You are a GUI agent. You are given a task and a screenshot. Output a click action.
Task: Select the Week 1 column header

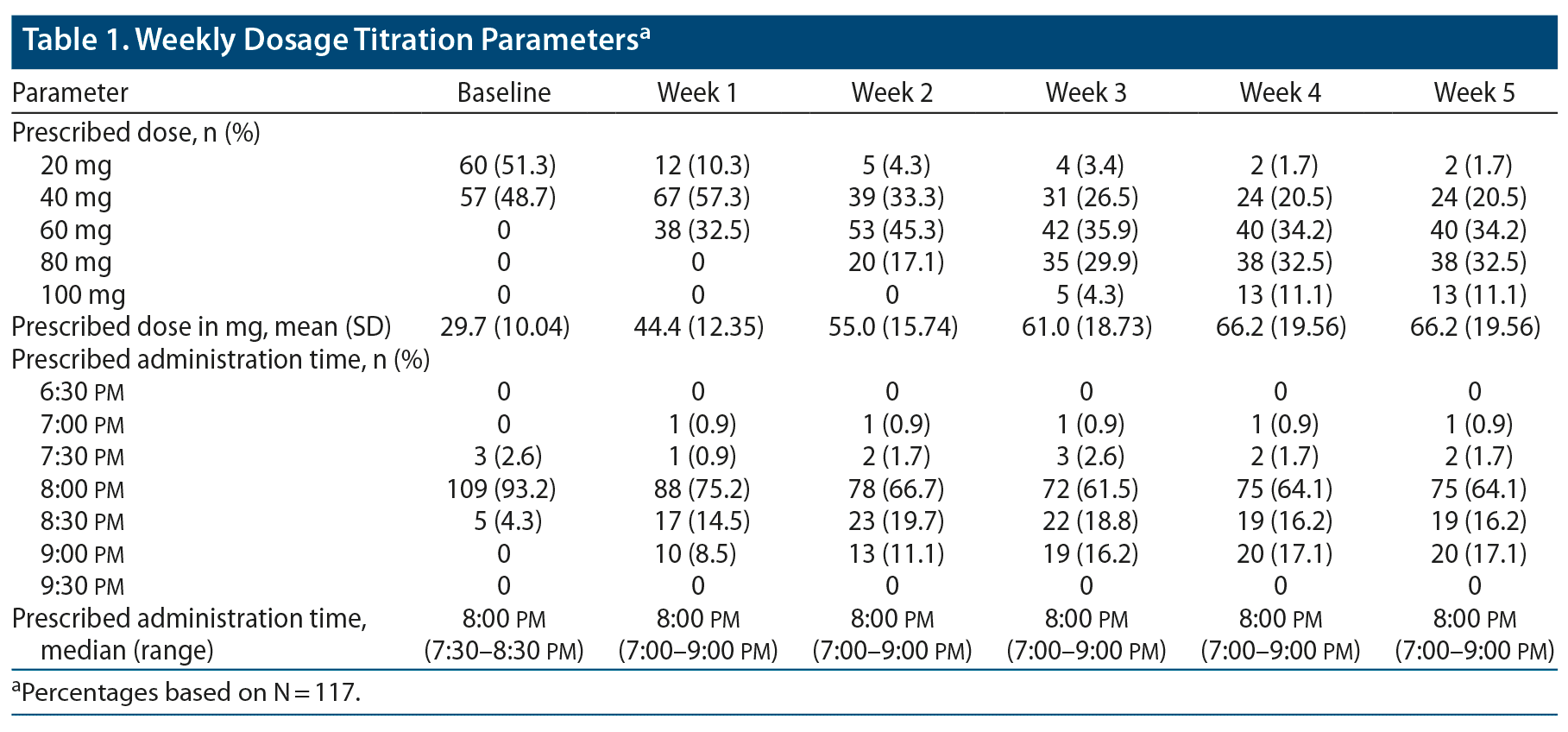coord(697,92)
